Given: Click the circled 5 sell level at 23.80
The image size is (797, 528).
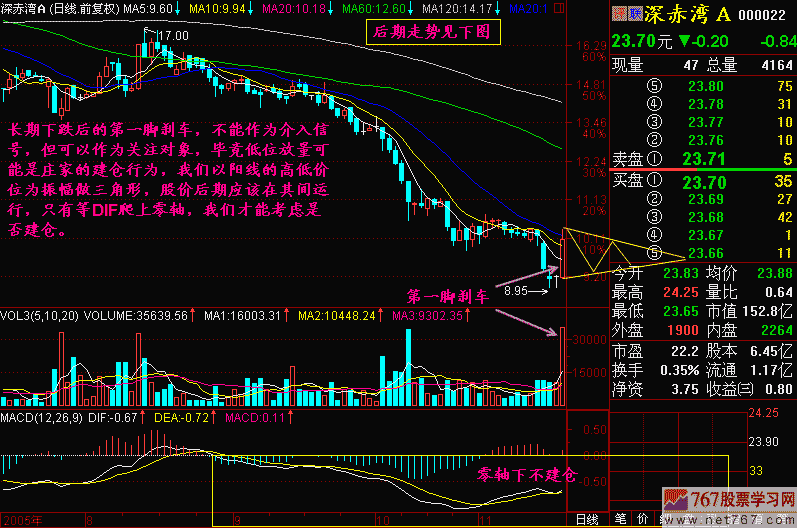Looking at the screenshot, I should [x=654, y=87].
